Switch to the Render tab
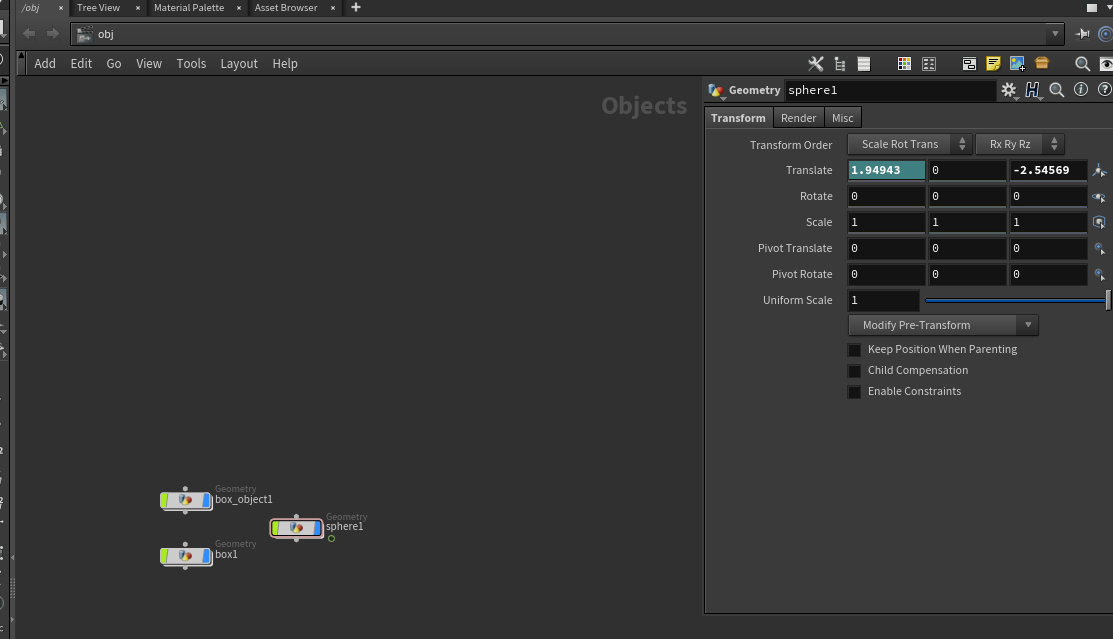The image size is (1113, 639). coord(798,118)
